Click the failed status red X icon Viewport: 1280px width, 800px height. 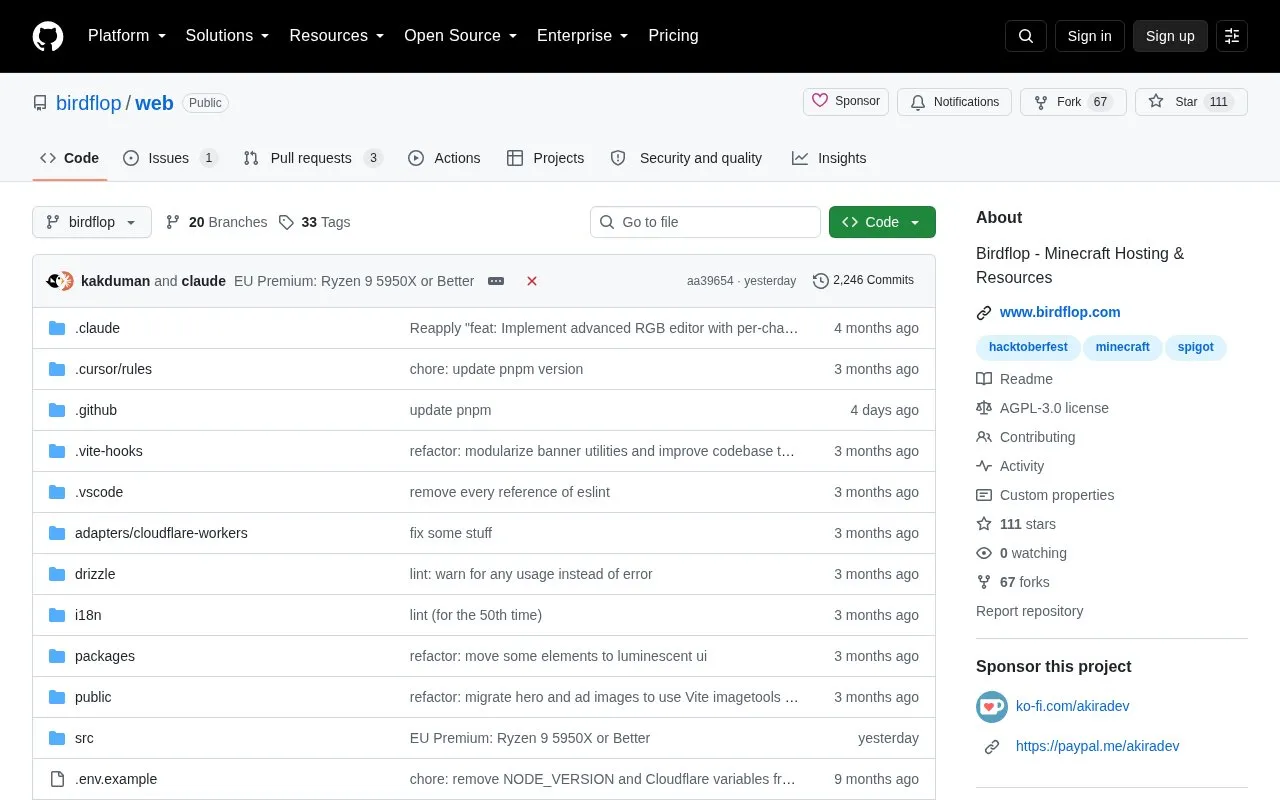(532, 281)
